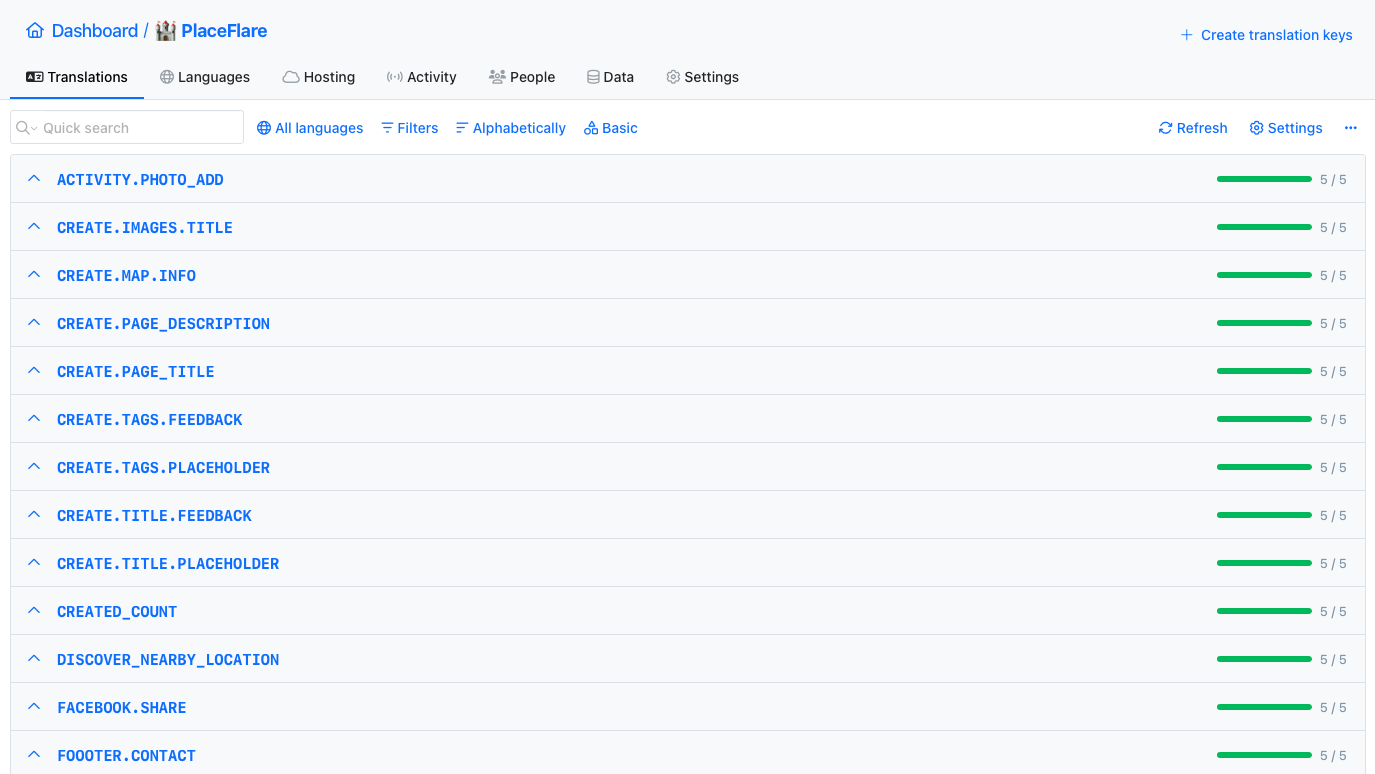Open the project Settings tab

tap(703, 77)
